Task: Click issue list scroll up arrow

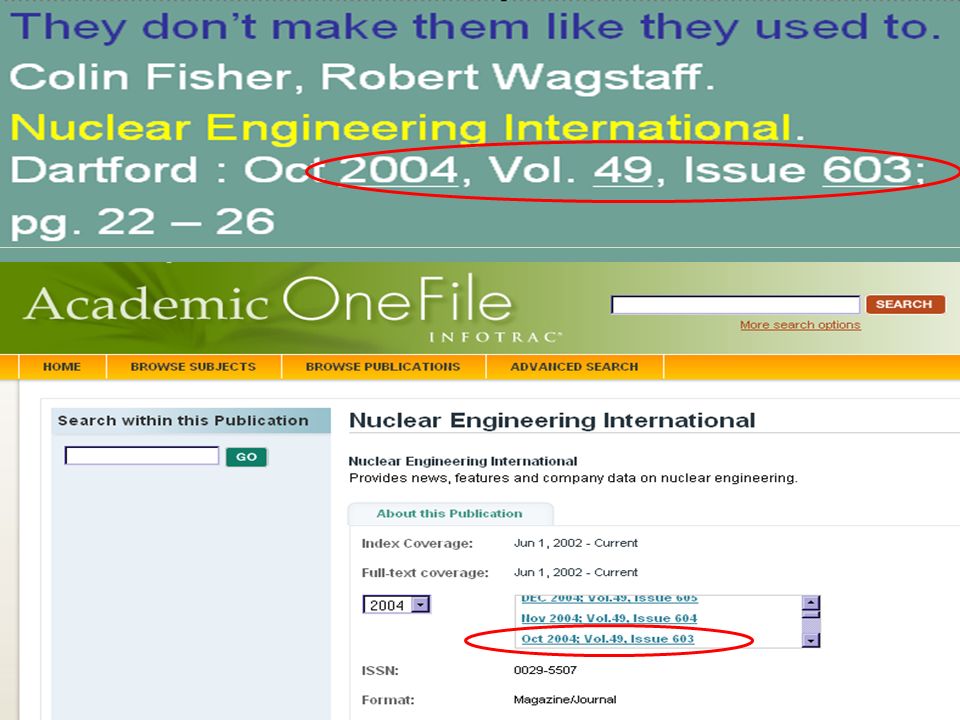Action: coord(811,602)
